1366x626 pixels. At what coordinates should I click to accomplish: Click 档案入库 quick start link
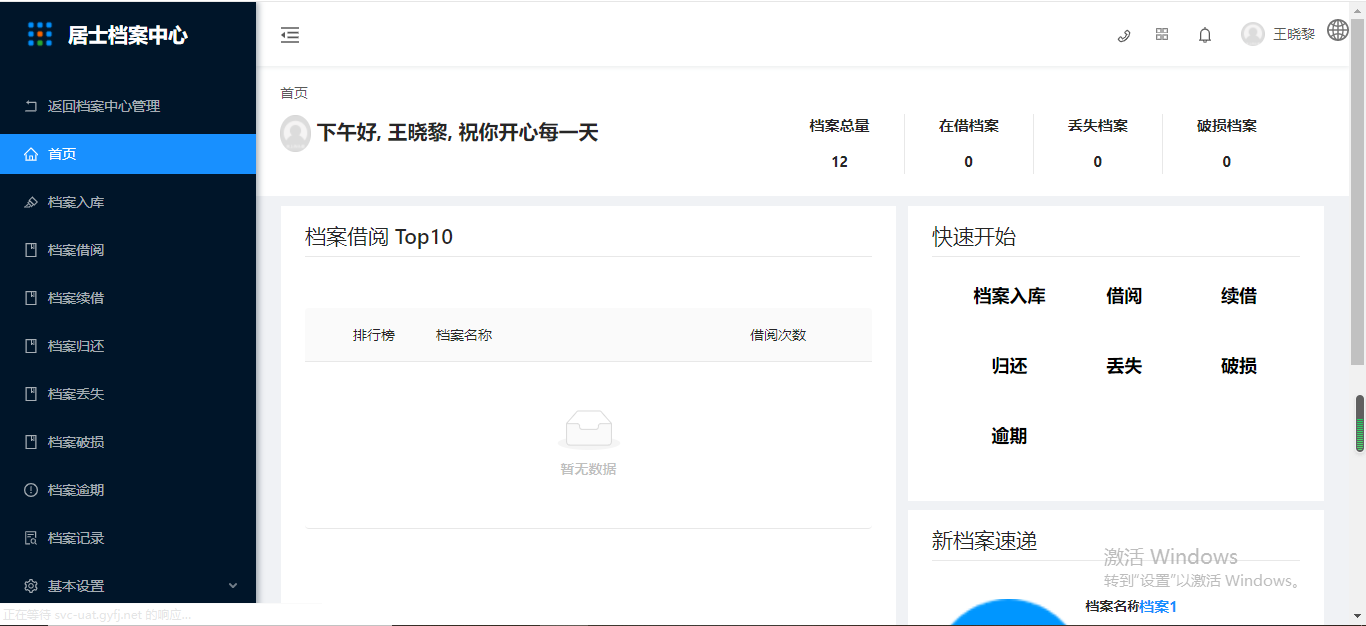[x=1009, y=296]
